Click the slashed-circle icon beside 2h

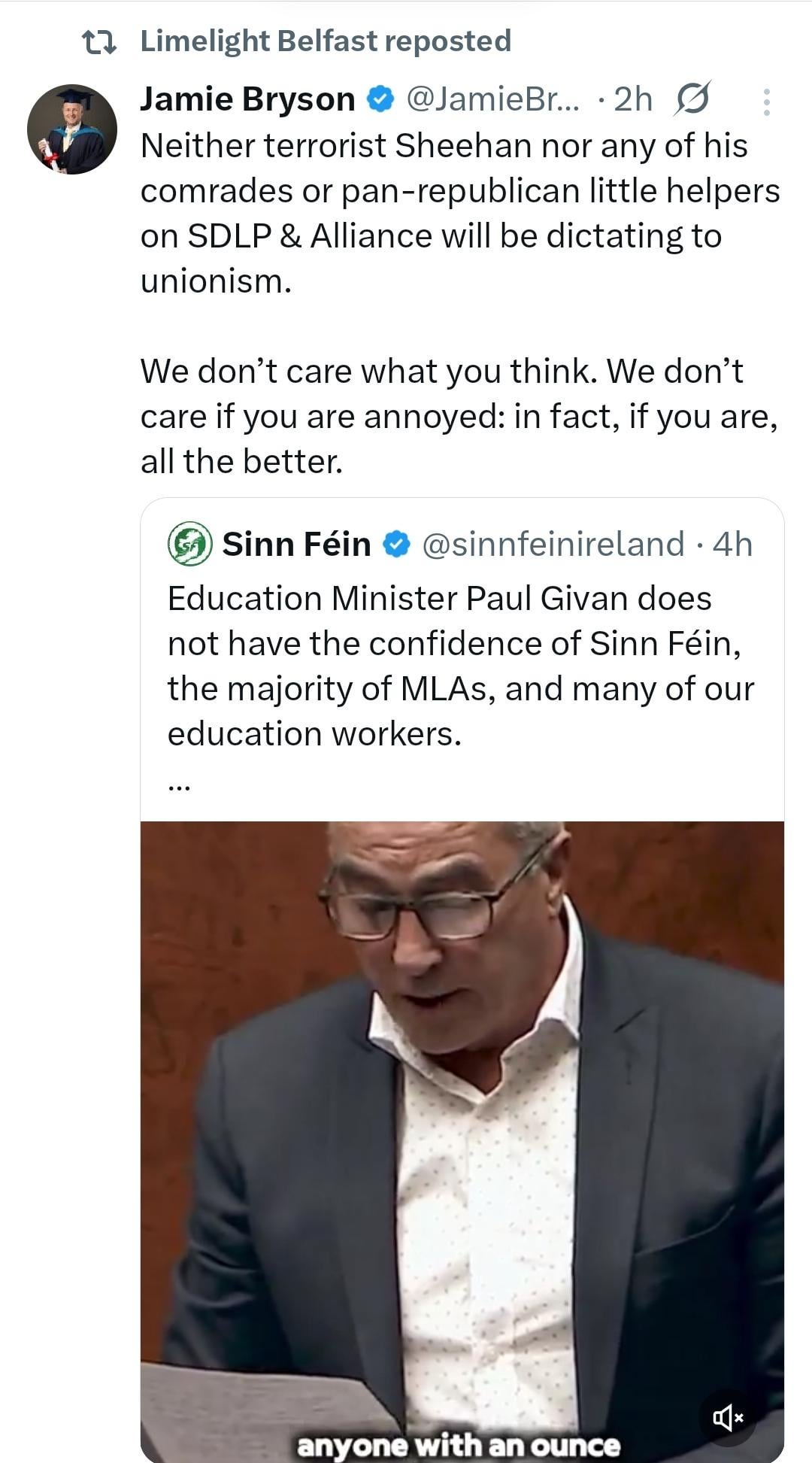(x=692, y=99)
